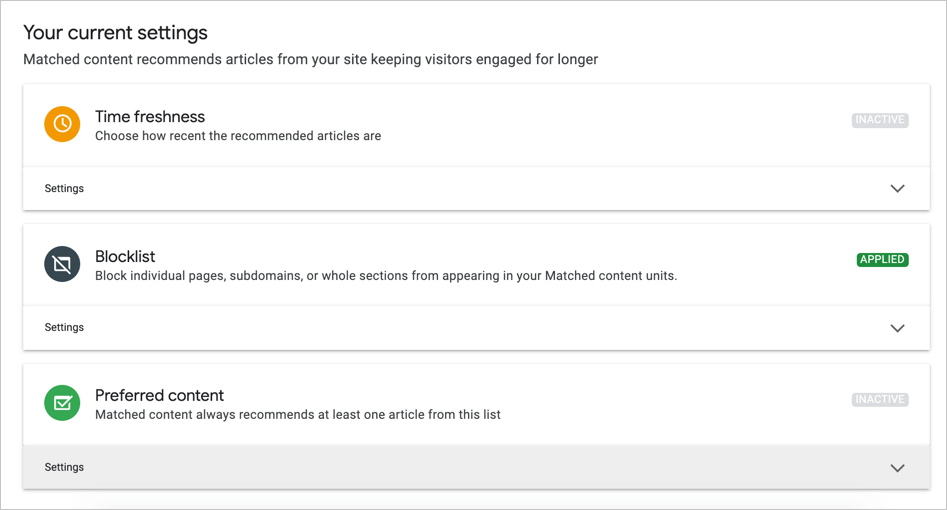Click 'Choose how recent' description text

(x=238, y=136)
